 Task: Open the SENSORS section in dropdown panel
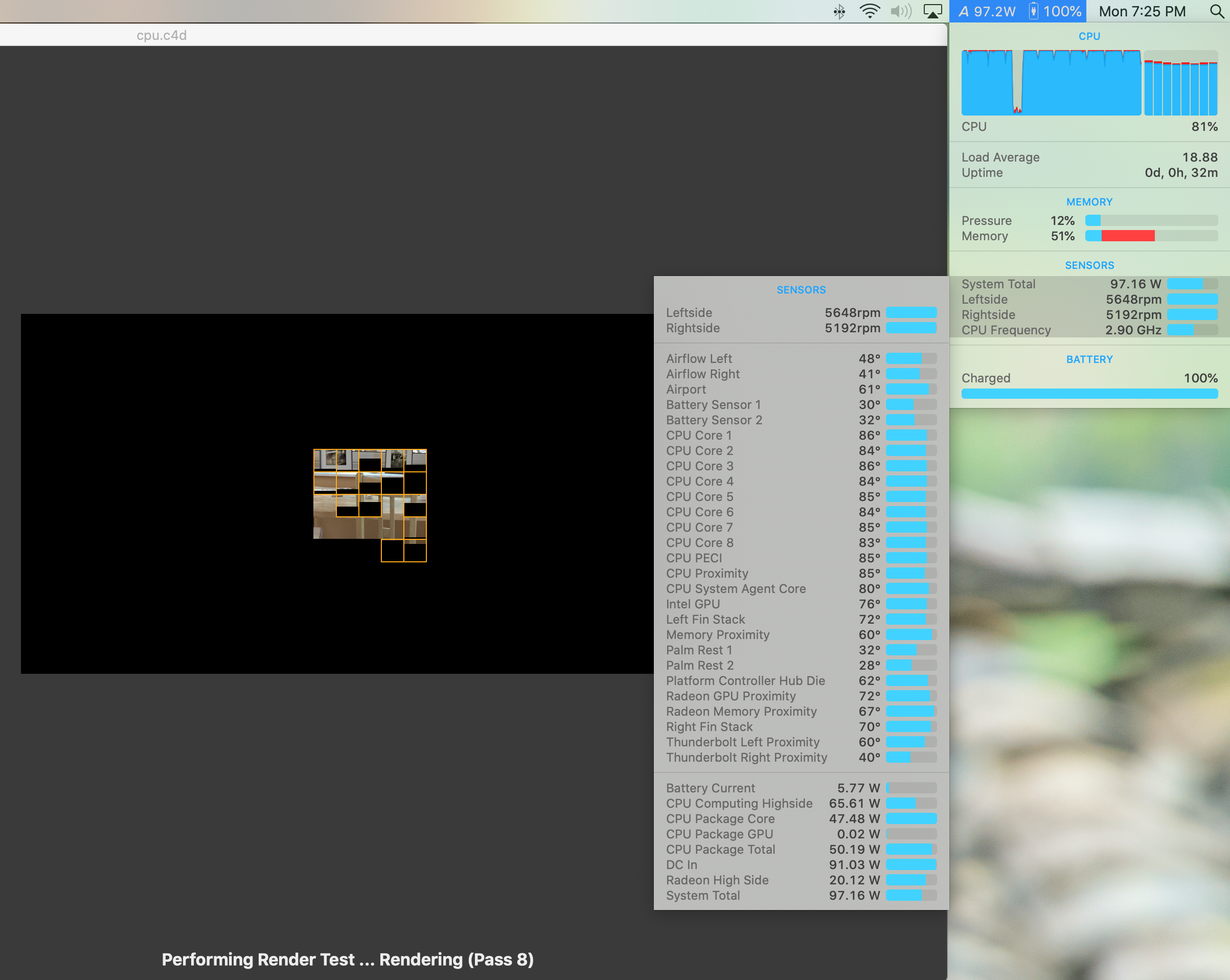coord(1088,265)
